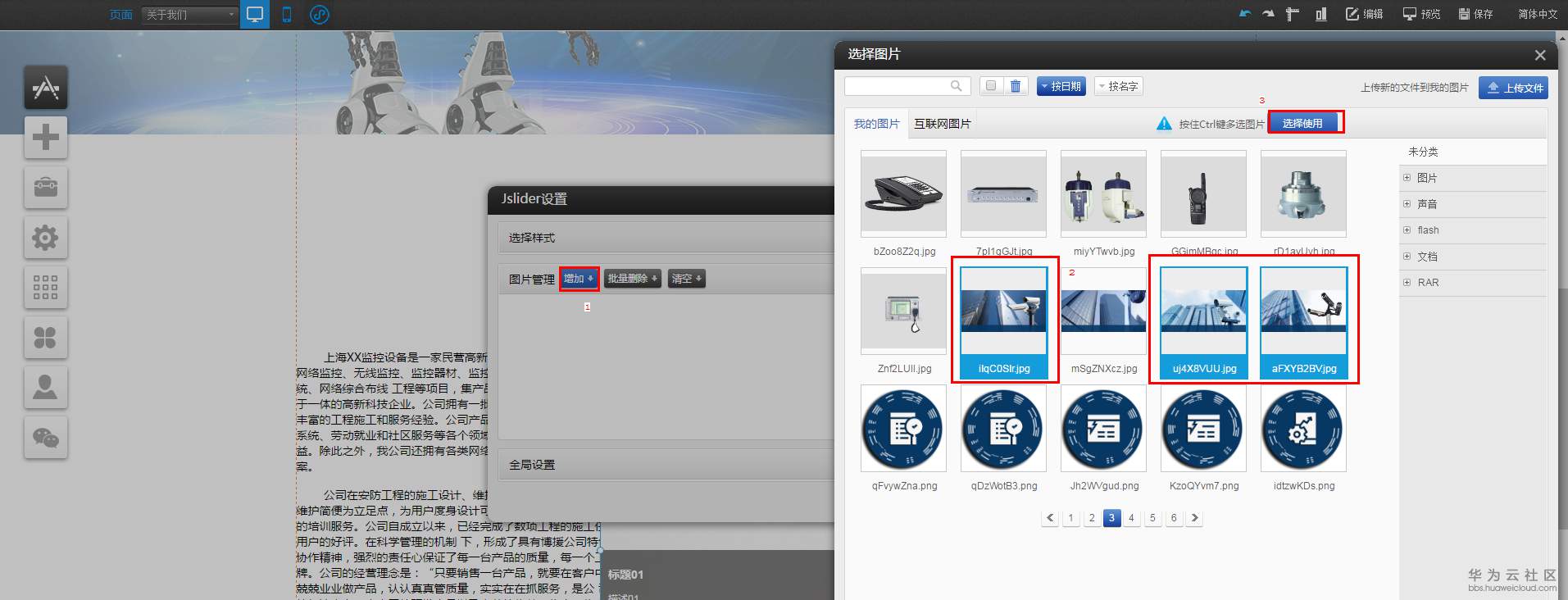Click 批量删除 button in Jslider settings

point(632,279)
